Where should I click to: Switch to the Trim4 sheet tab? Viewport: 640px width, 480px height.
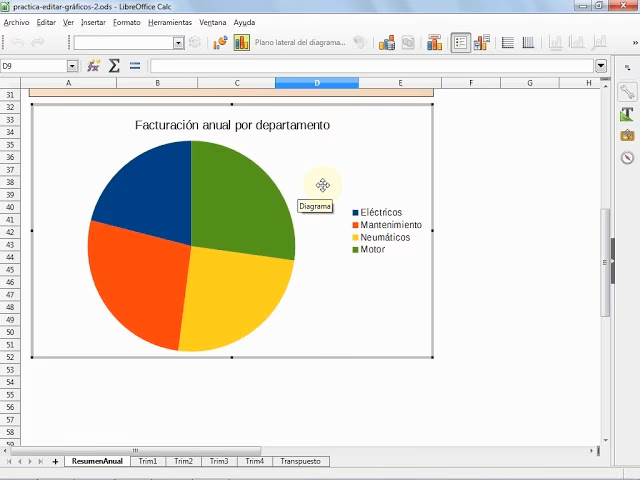(x=254, y=461)
